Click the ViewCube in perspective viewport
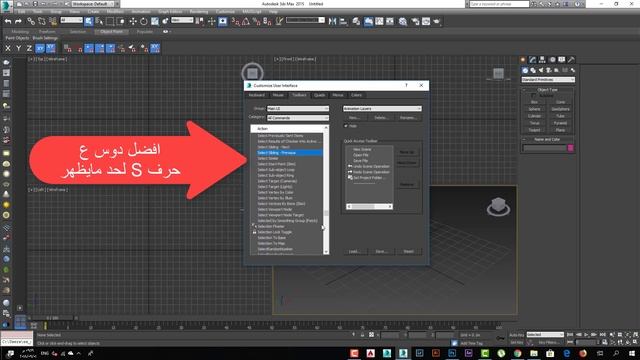The height and width of the screenshot is (360, 640). pos(498,206)
